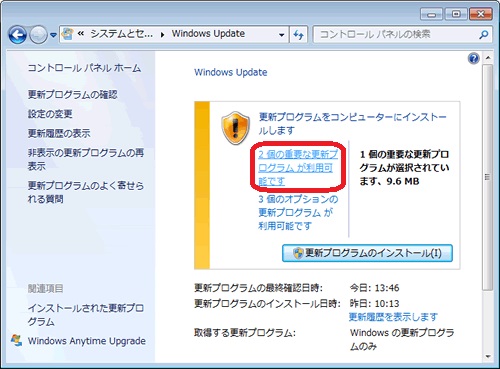Image resolution: width=500 pixels, height=369 pixels.
Task: Click the Windows Update page heading
Action: point(231,72)
